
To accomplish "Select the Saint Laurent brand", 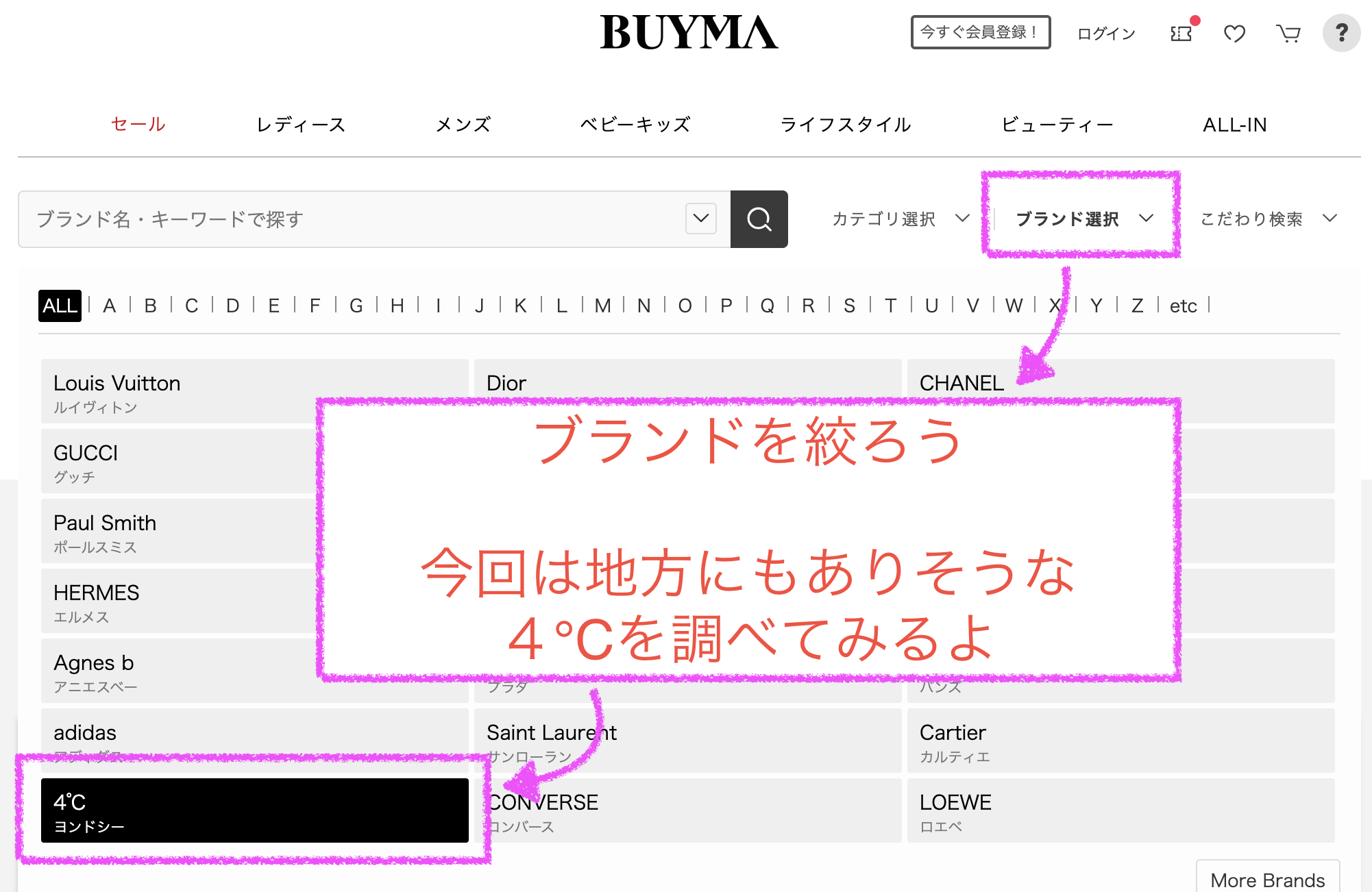I will 688,741.
